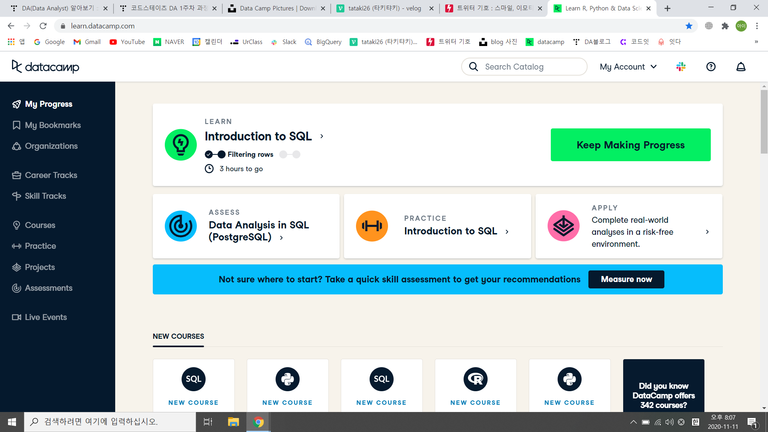768x432 pixels.
Task: Open the Chrome profile avatar
Action: [x=741, y=26]
